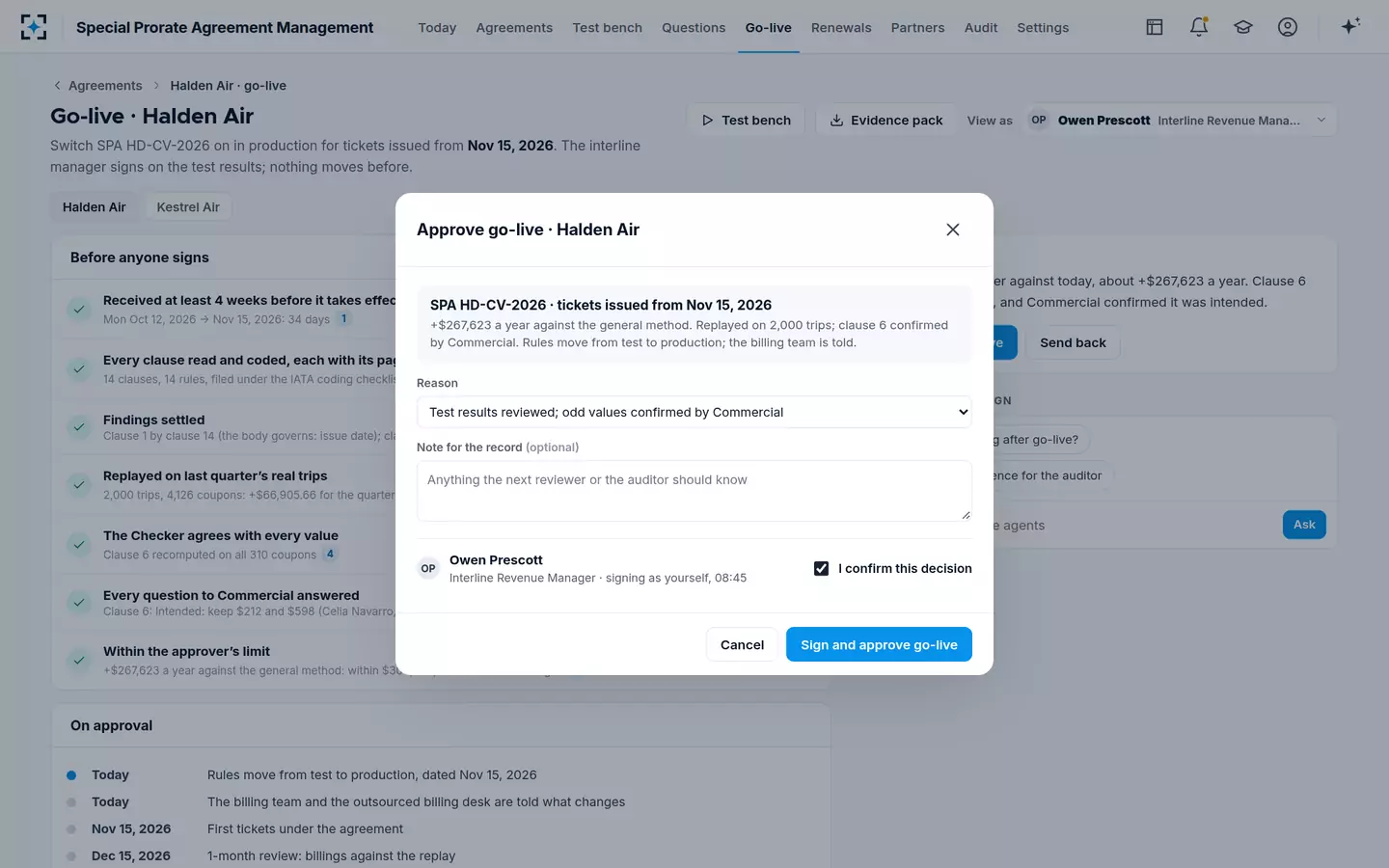Download the Evidence pack
The image size is (1389, 868).
tap(886, 121)
